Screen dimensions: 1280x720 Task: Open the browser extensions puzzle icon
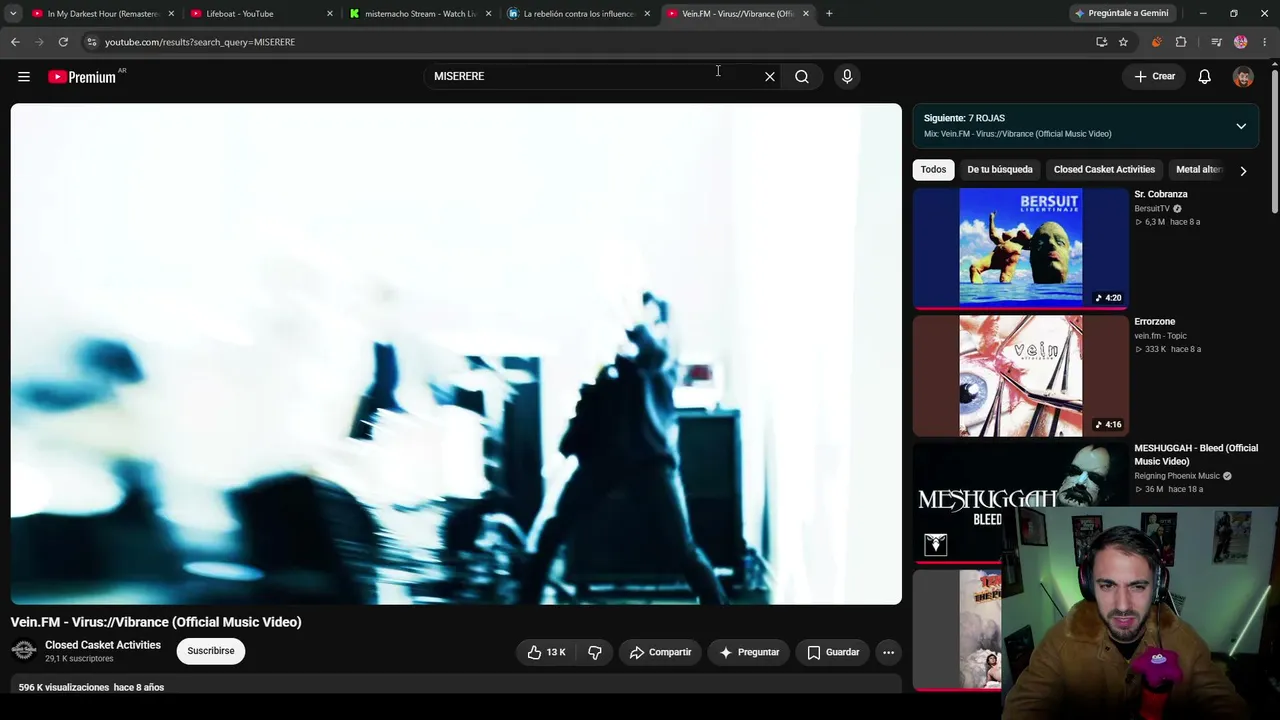[x=1181, y=42]
